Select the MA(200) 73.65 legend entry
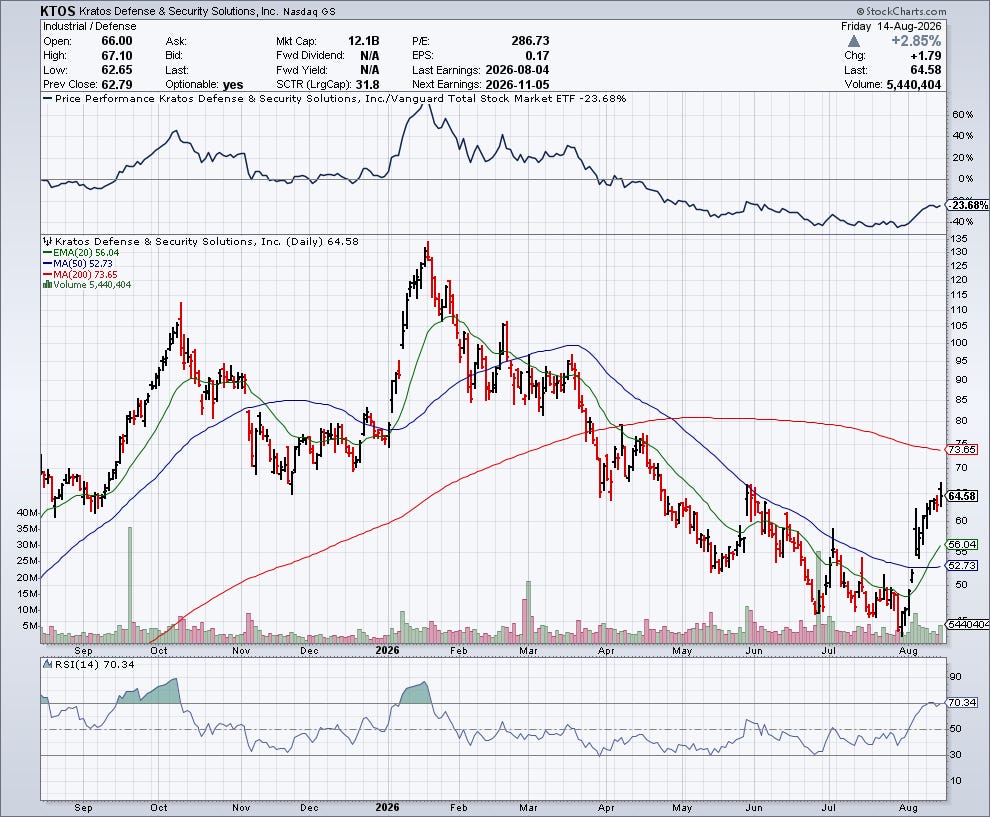The height and width of the screenshot is (817, 990). (80, 275)
